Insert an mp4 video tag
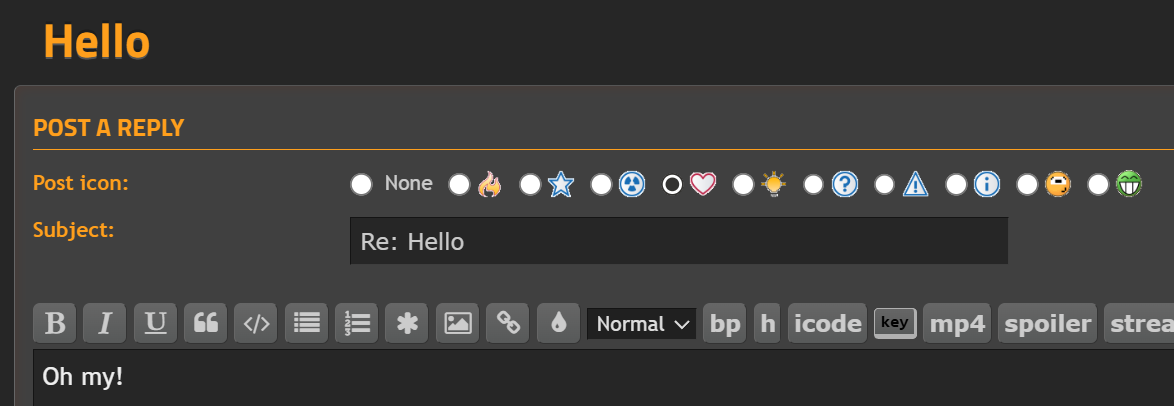Screen dimensions: 1174x406 coord(957,323)
